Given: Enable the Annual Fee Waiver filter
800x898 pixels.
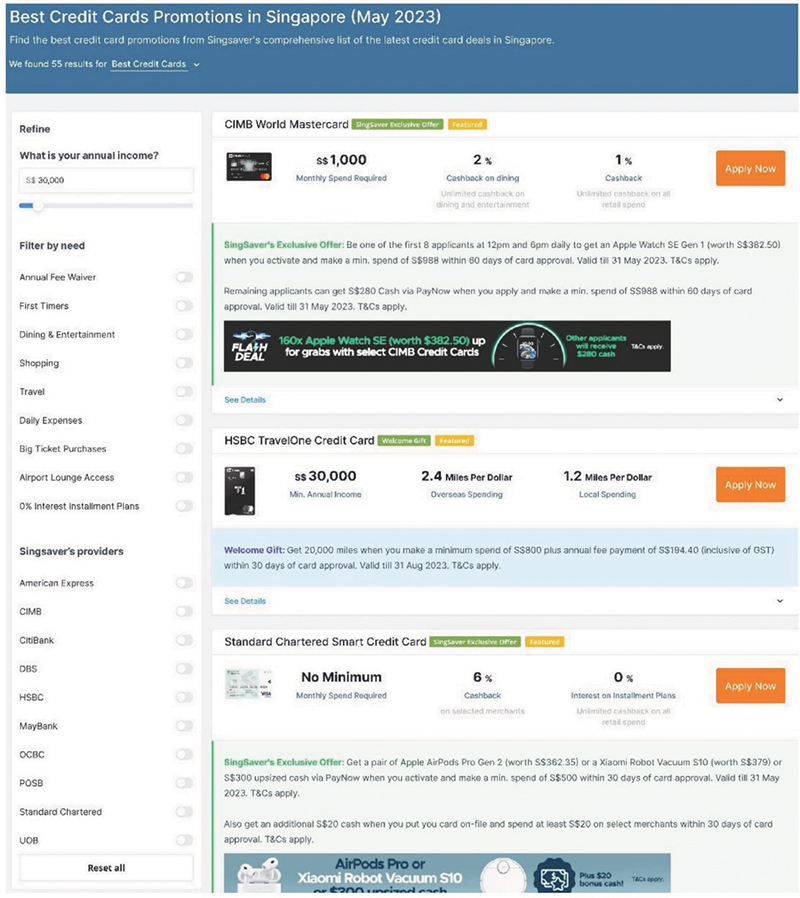Looking at the screenshot, I should (x=183, y=277).
